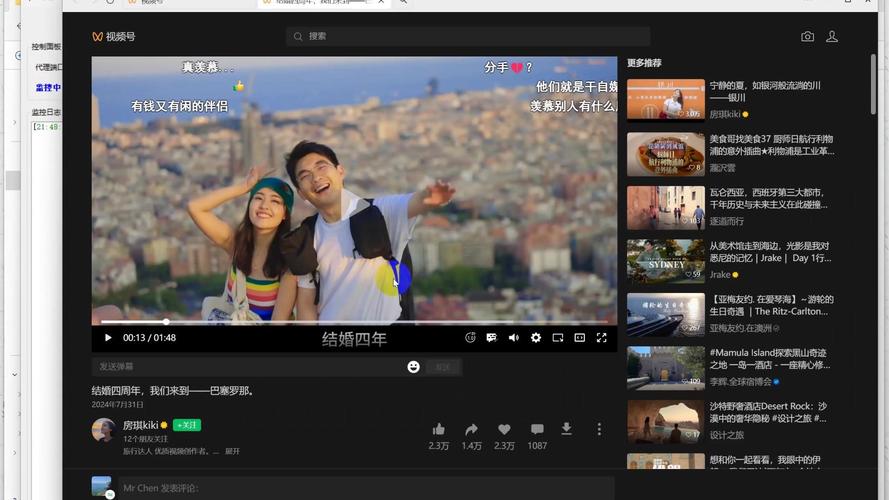Follow 房琪kiki with green +关注 button
889x500 pixels.
[x=187, y=425]
